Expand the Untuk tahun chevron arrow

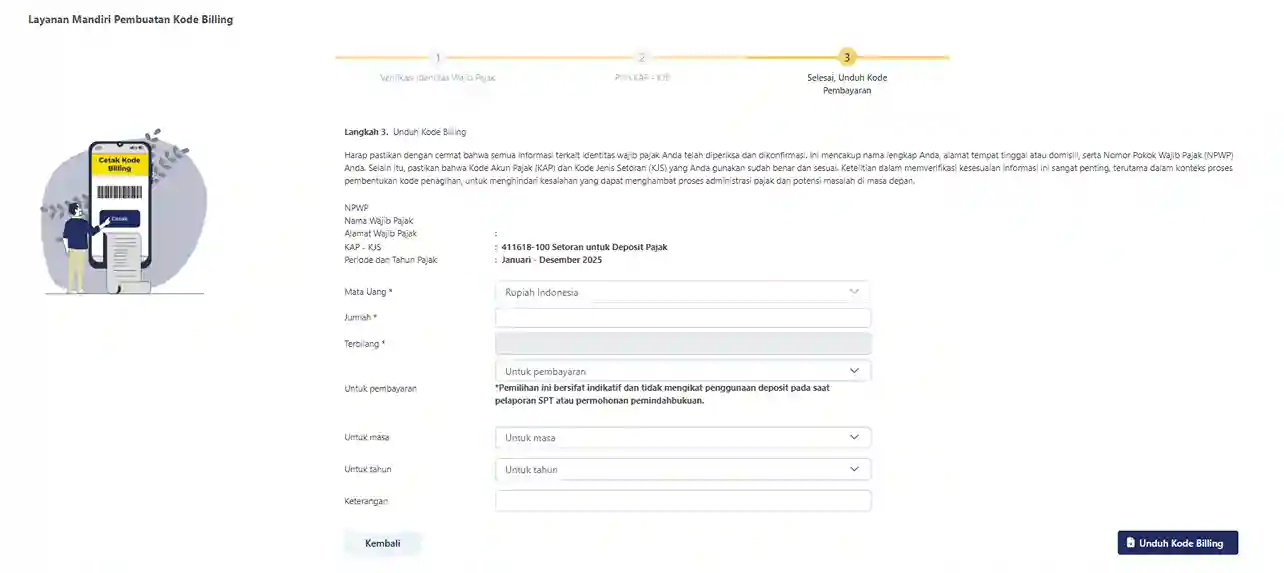tap(854, 469)
